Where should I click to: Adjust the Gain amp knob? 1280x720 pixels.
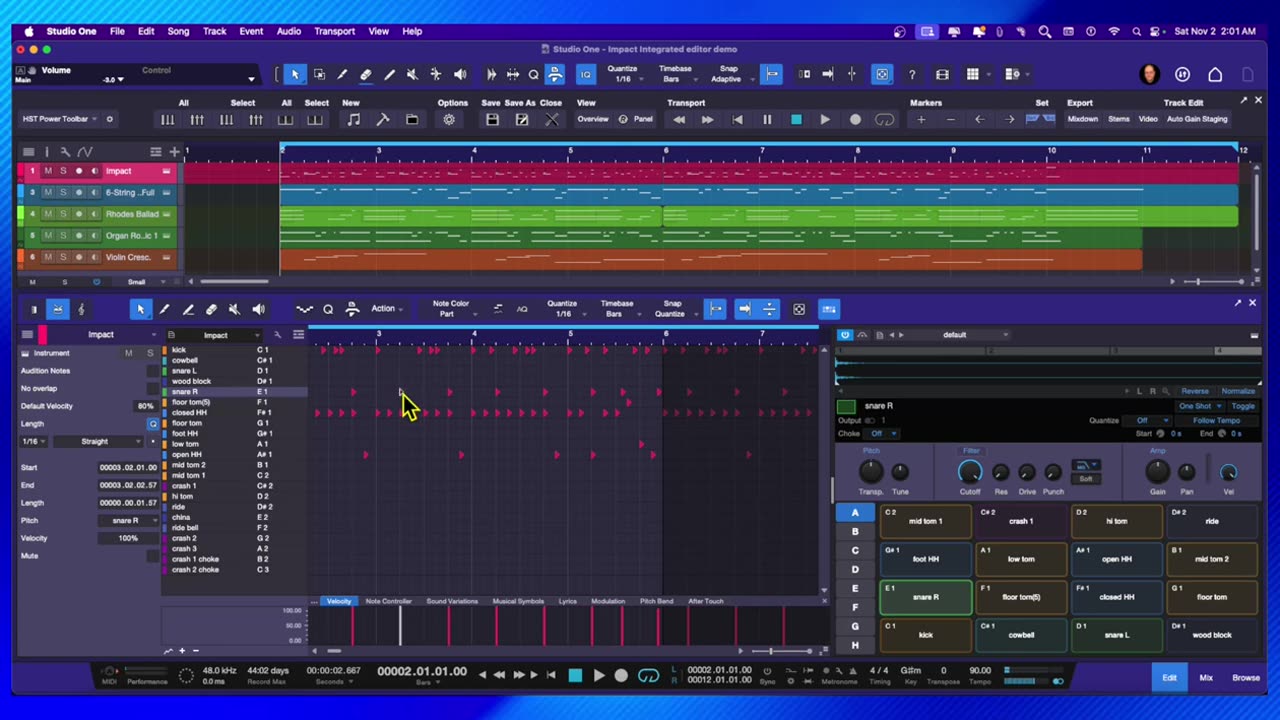[x=1157, y=472]
